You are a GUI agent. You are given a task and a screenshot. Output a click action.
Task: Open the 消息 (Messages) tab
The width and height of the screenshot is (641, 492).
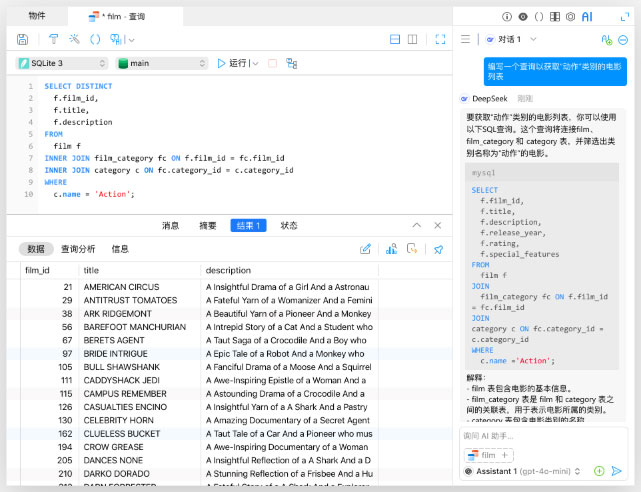tap(170, 226)
